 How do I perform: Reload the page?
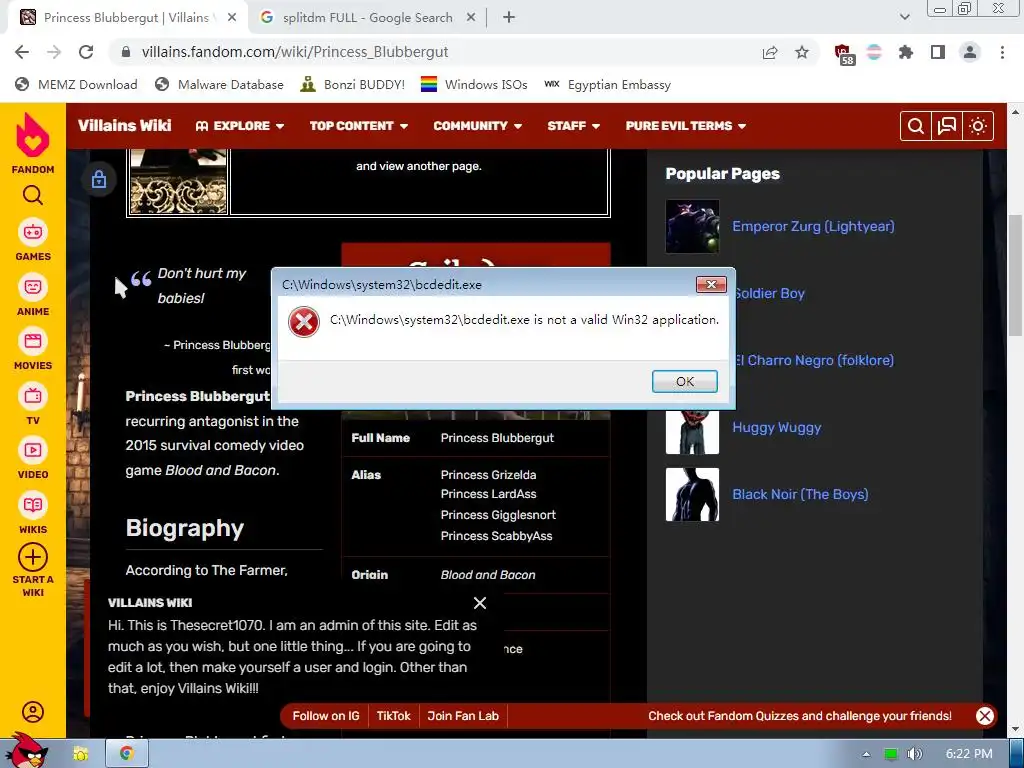(x=86, y=52)
